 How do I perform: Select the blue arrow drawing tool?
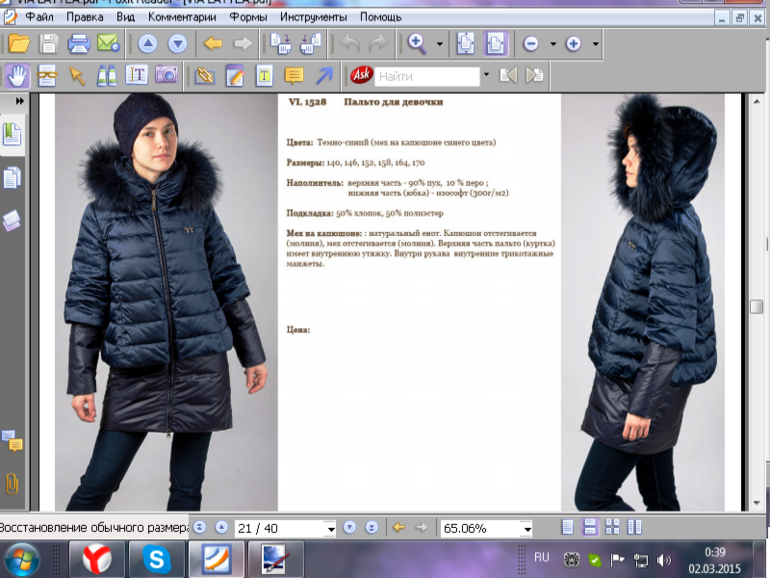coord(324,76)
